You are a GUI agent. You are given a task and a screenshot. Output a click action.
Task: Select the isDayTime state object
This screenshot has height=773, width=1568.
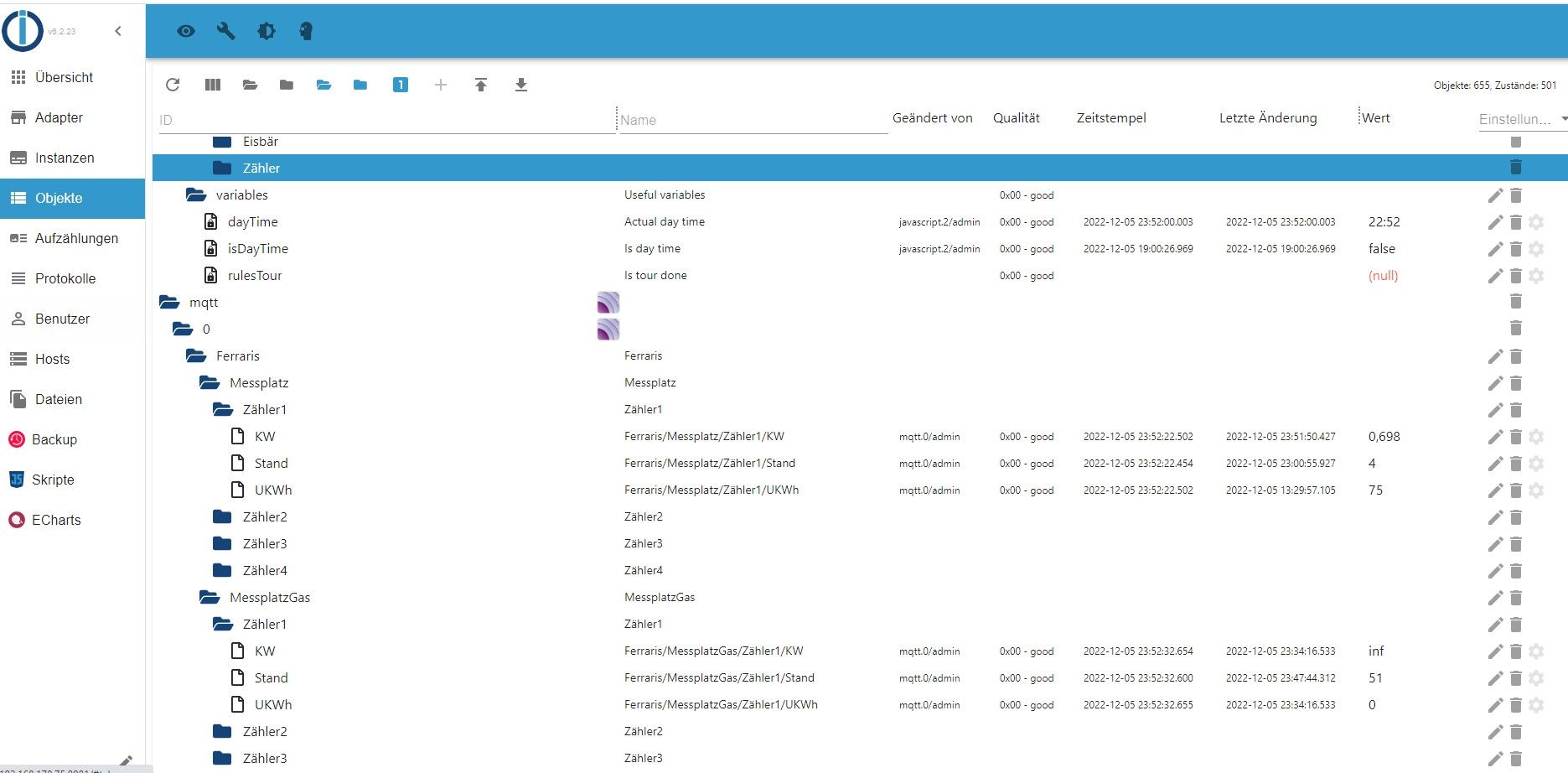(x=257, y=249)
